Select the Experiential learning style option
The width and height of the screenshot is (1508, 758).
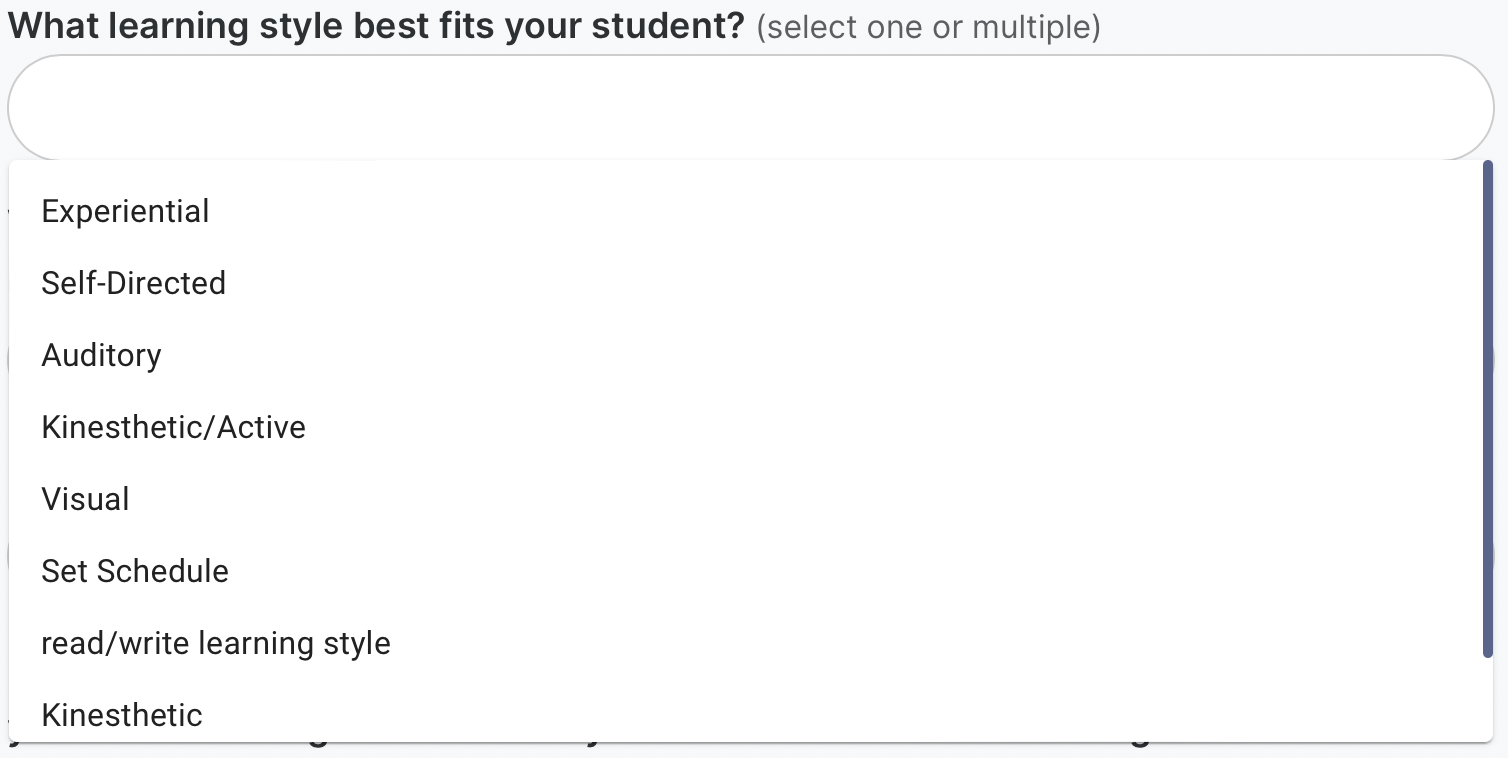click(125, 211)
